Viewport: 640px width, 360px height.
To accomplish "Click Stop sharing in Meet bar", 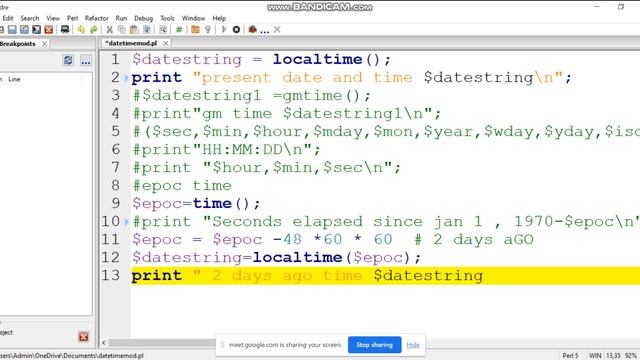I will [x=374, y=345].
